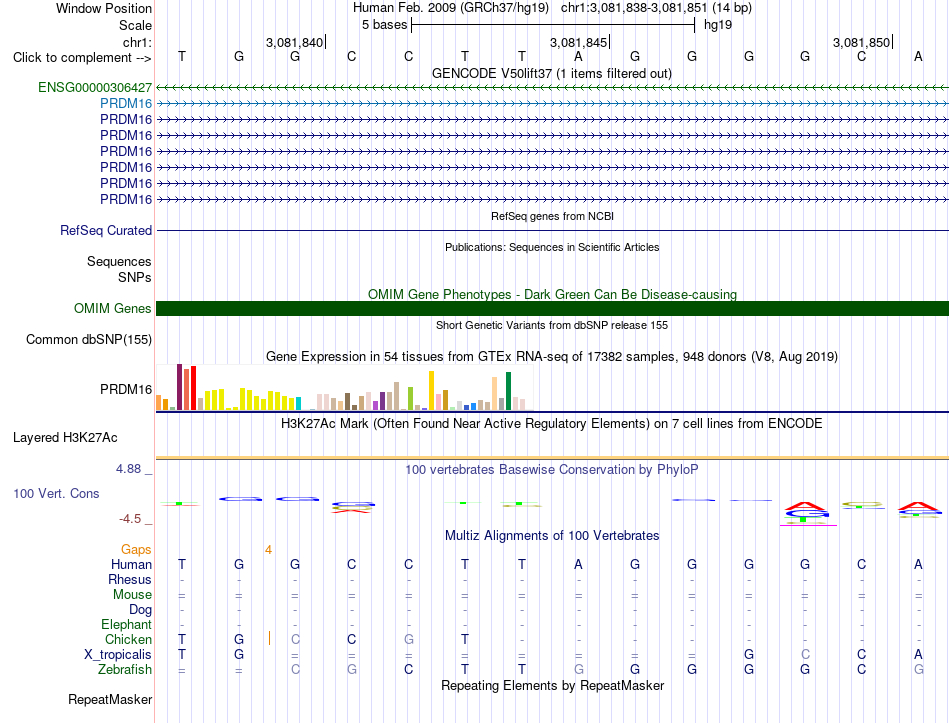Click the PRDM16 label beside the GTEx bar chart
The width and height of the screenshot is (950, 723).
pos(126,389)
